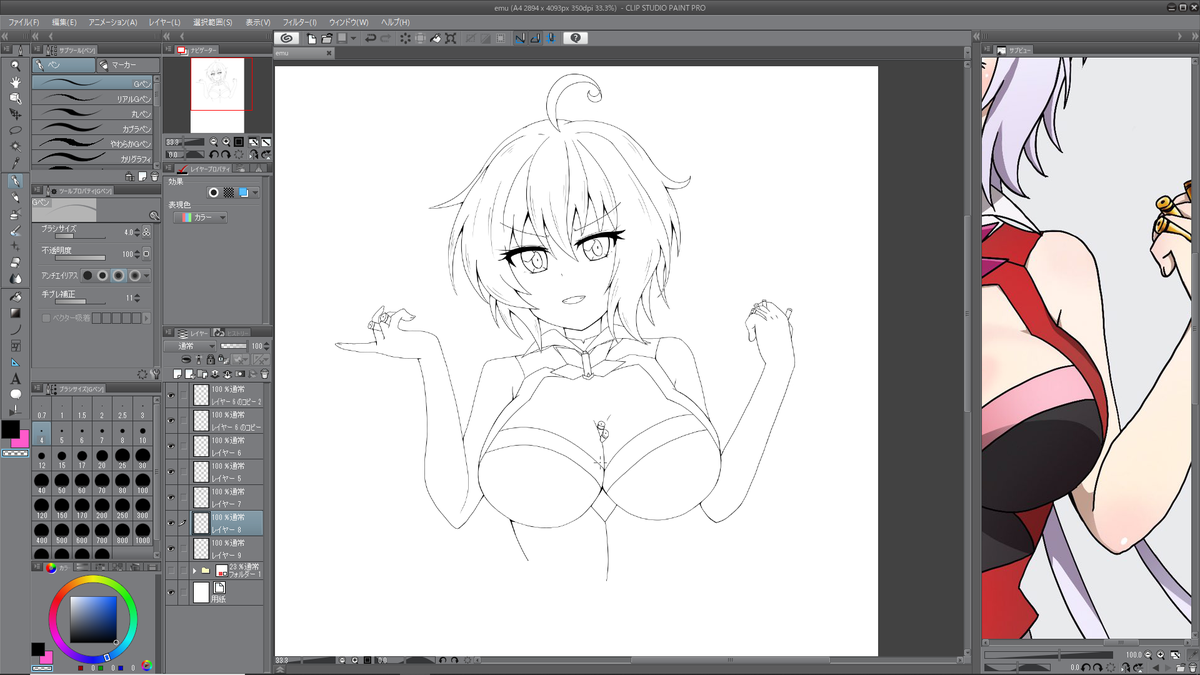Toggle visibility of レイヤー 7
Screen dimensions: 1200x675
tap(171, 498)
